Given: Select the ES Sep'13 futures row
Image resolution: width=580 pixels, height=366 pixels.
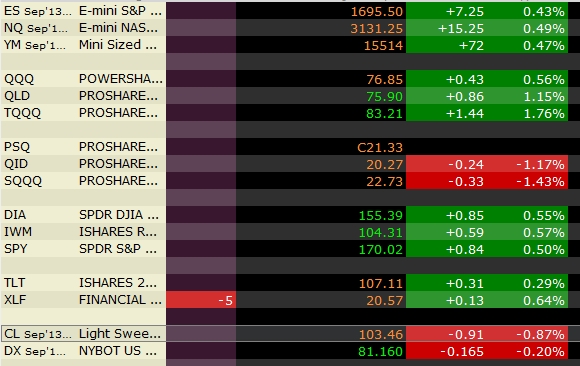Looking at the screenshot, I should 290,11.
